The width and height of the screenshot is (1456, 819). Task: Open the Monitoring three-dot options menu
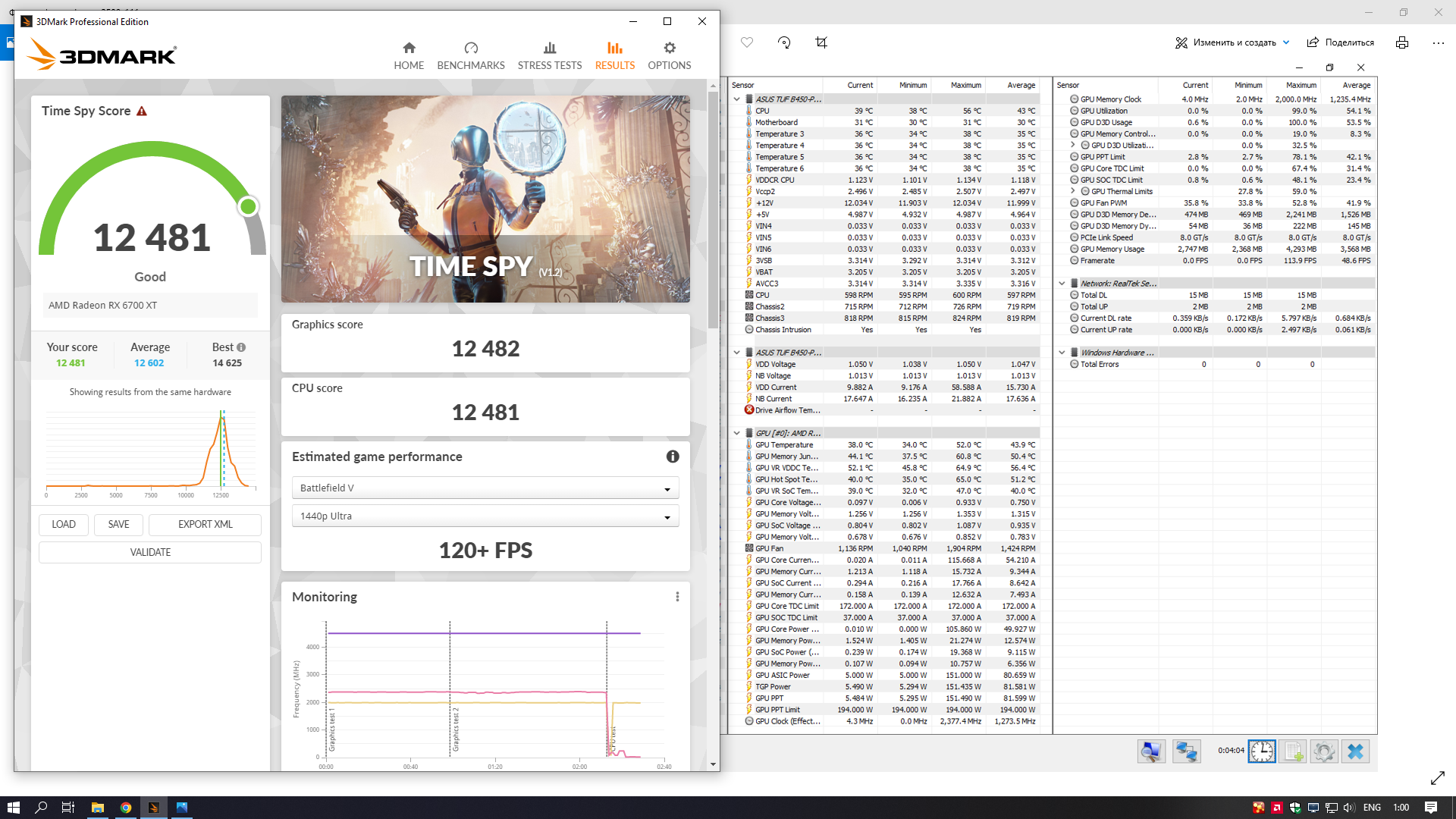(677, 597)
